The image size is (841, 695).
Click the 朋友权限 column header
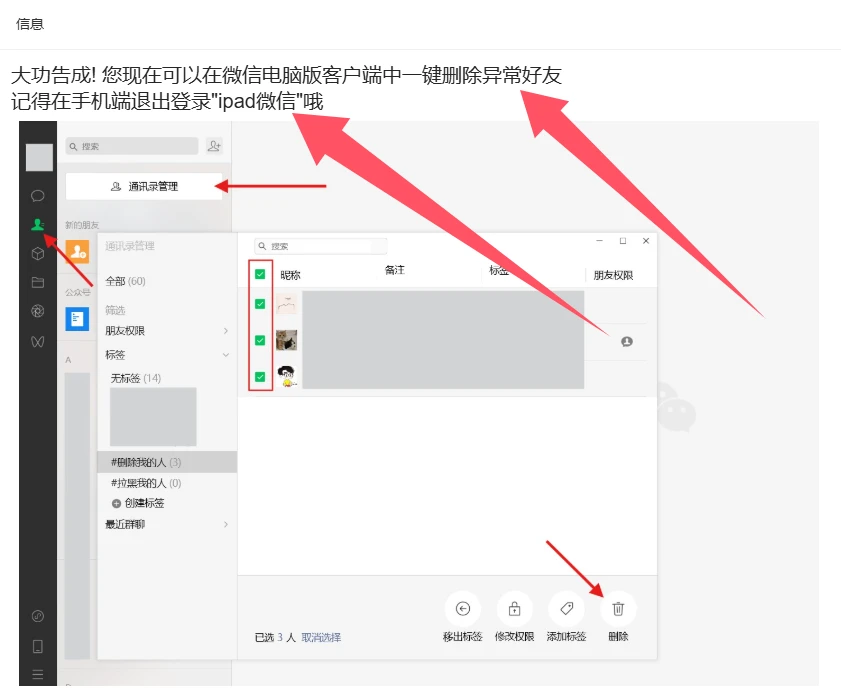(613, 275)
